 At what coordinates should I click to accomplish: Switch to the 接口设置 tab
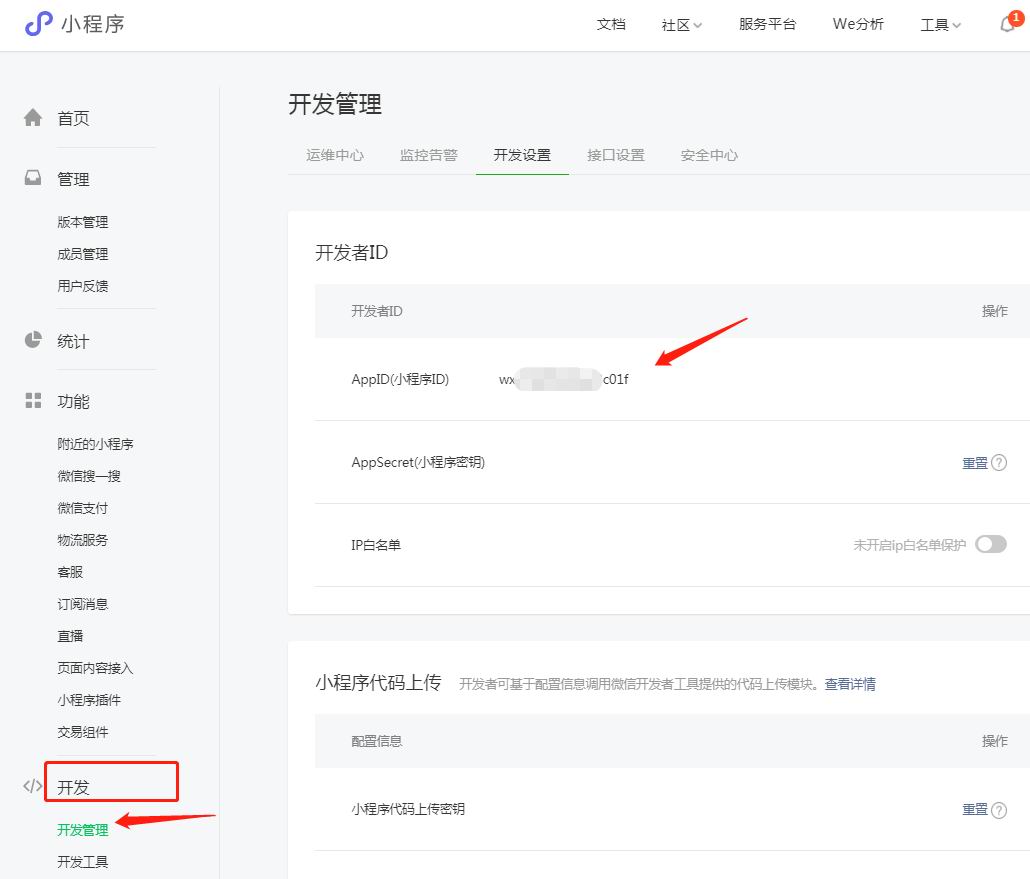click(x=616, y=155)
